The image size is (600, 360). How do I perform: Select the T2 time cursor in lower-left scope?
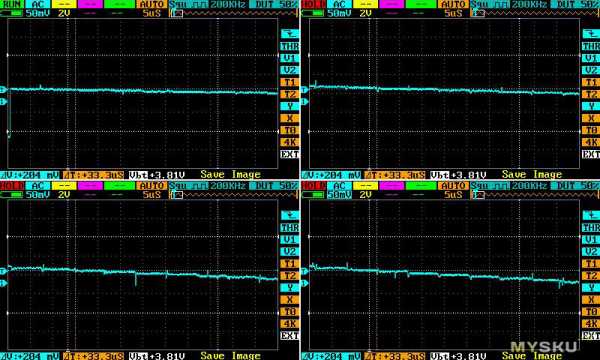[290, 275]
